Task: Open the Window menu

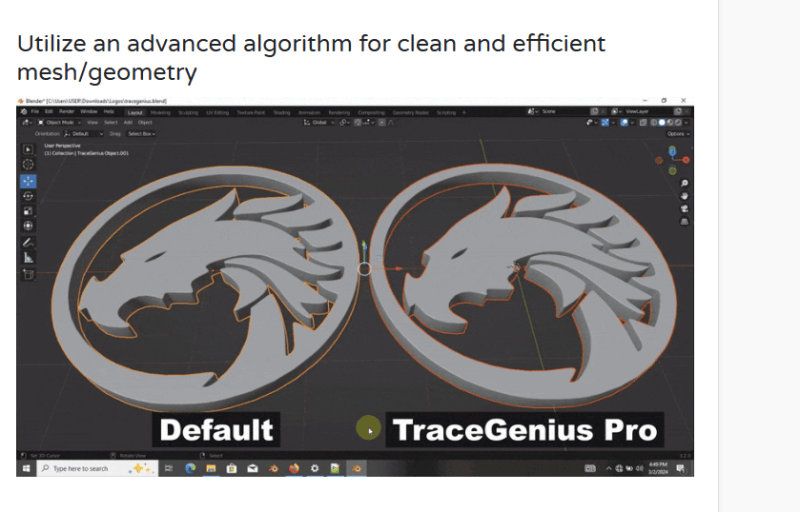Action: 89,111
